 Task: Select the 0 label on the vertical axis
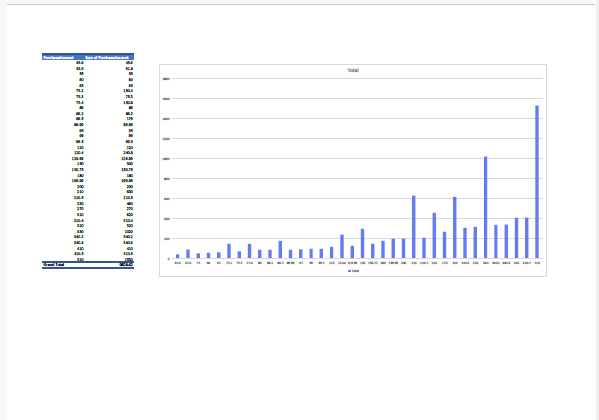click(168, 259)
